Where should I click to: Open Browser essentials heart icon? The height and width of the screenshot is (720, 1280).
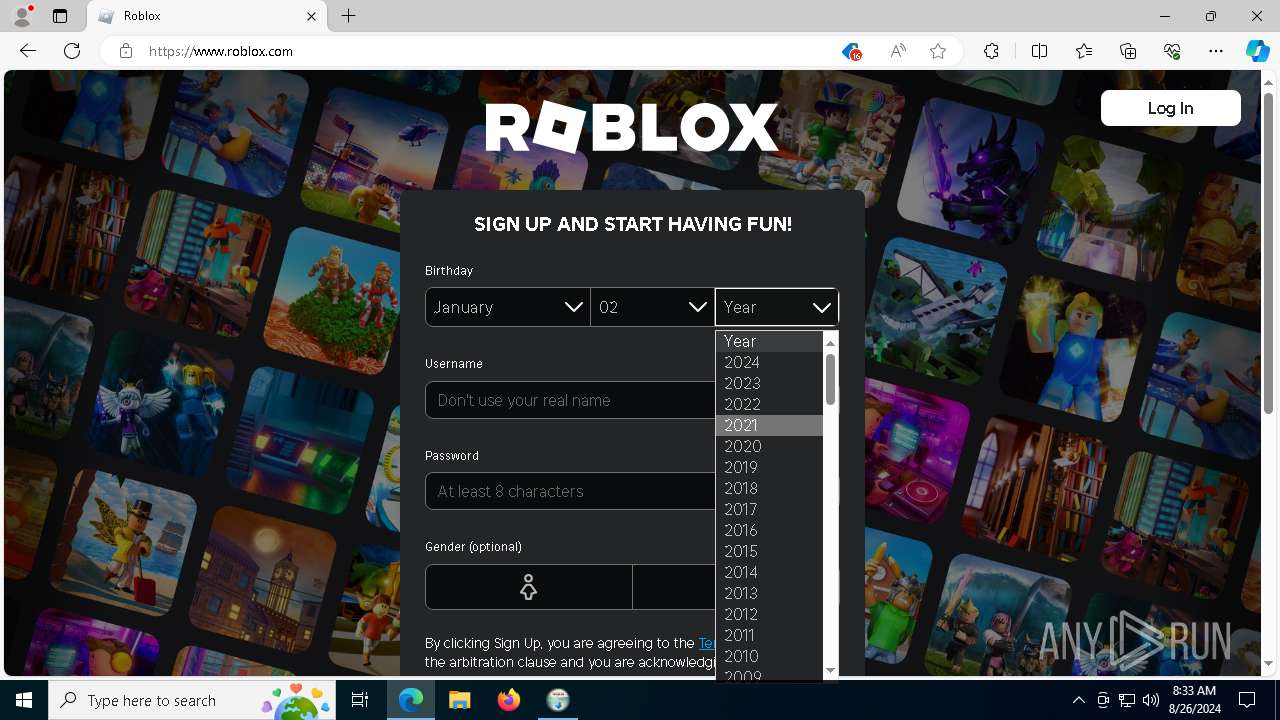(1172, 51)
